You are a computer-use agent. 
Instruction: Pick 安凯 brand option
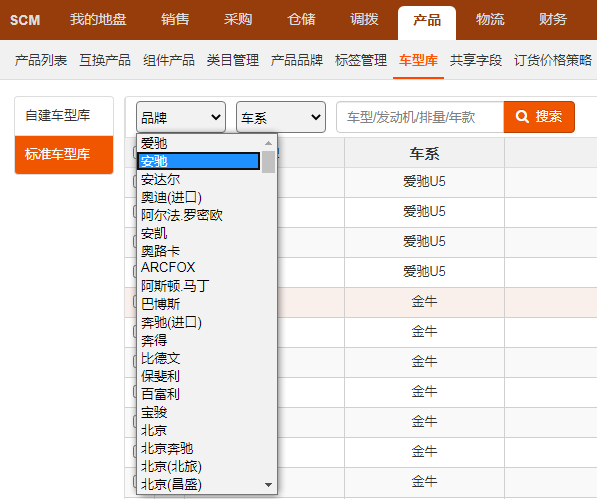[x=199, y=233]
